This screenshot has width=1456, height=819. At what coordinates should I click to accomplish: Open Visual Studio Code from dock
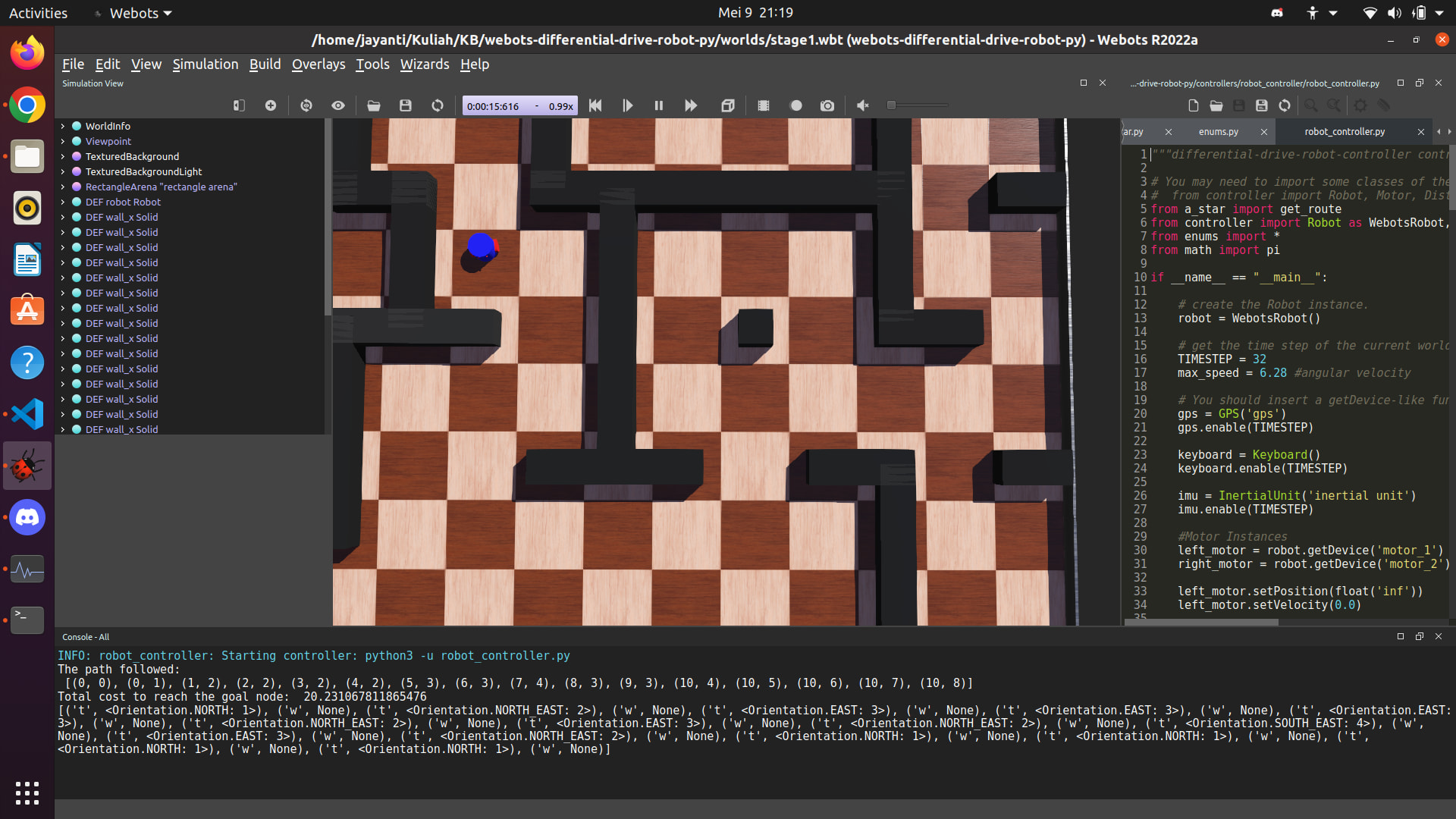pyautogui.click(x=27, y=414)
